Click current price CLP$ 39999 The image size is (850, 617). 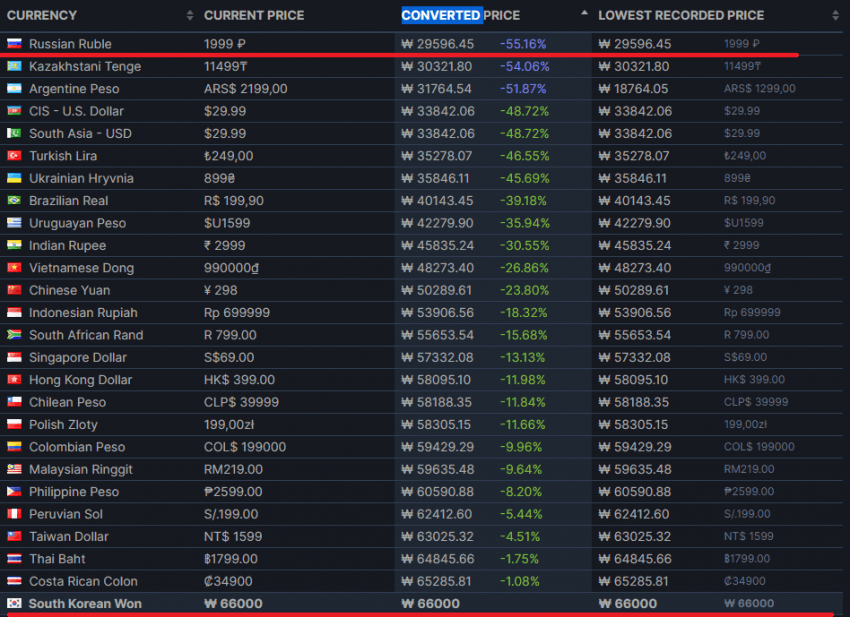pyautogui.click(x=241, y=402)
